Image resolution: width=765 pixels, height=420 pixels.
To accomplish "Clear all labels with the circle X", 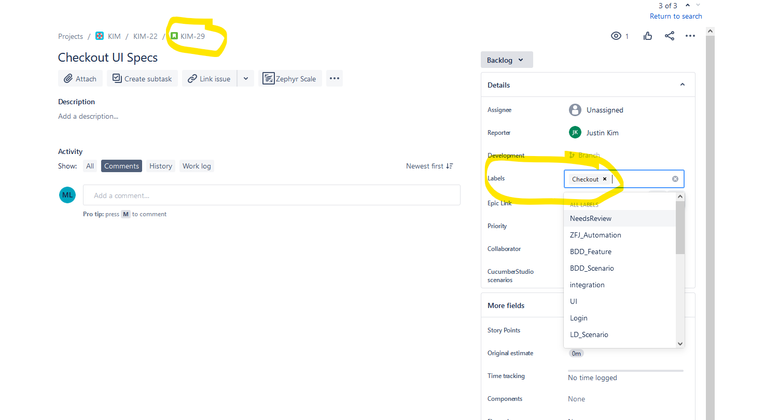I will (x=675, y=179).
